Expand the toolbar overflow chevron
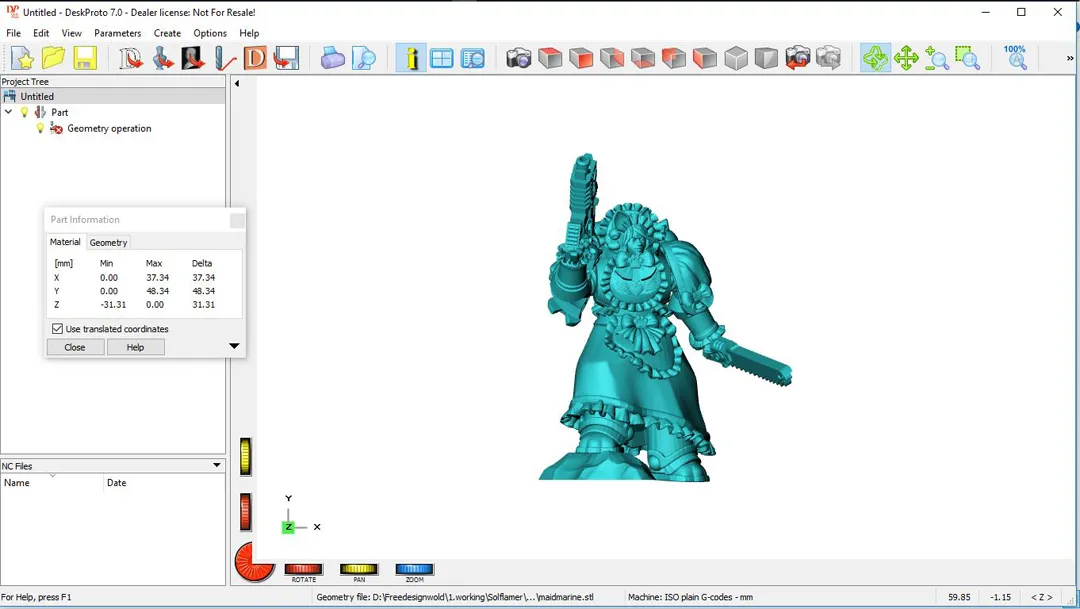Viewport: 1080px width, 609px height. click(1070, 59)
